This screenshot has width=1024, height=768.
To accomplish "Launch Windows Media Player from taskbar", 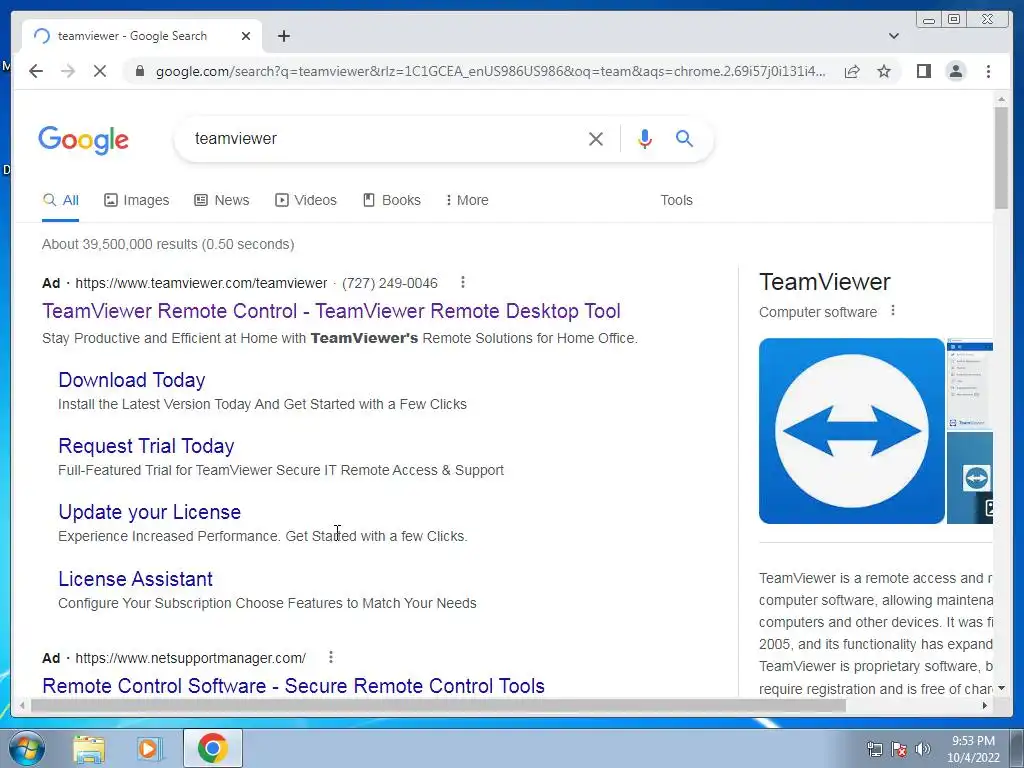I will point(150,749).
